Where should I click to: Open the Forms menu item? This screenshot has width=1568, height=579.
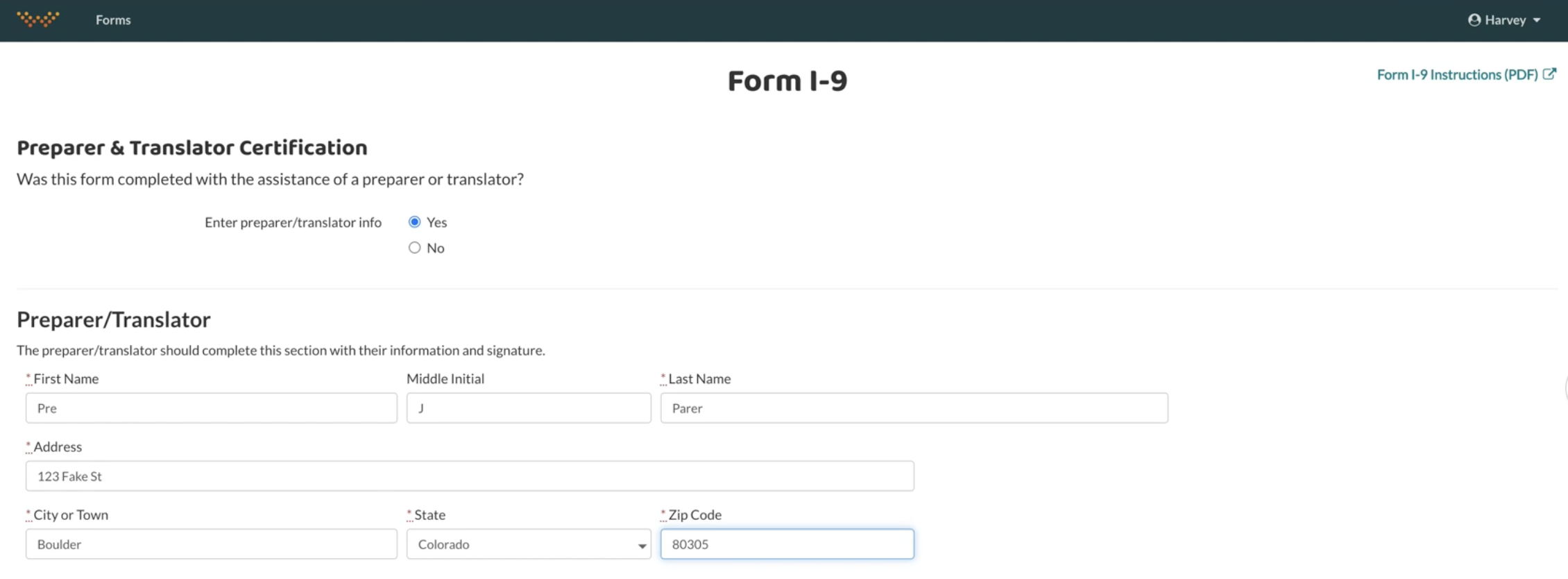(113, 20)
